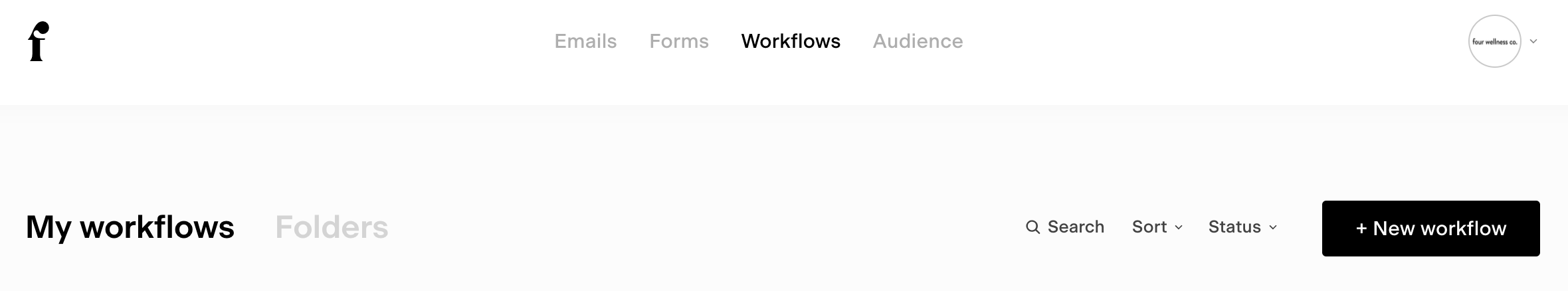Image resolution: width=1568 pixels, height=291 pixels.
Task: Click the Flodesk "f" logo
Action: [x=39, y=41]
